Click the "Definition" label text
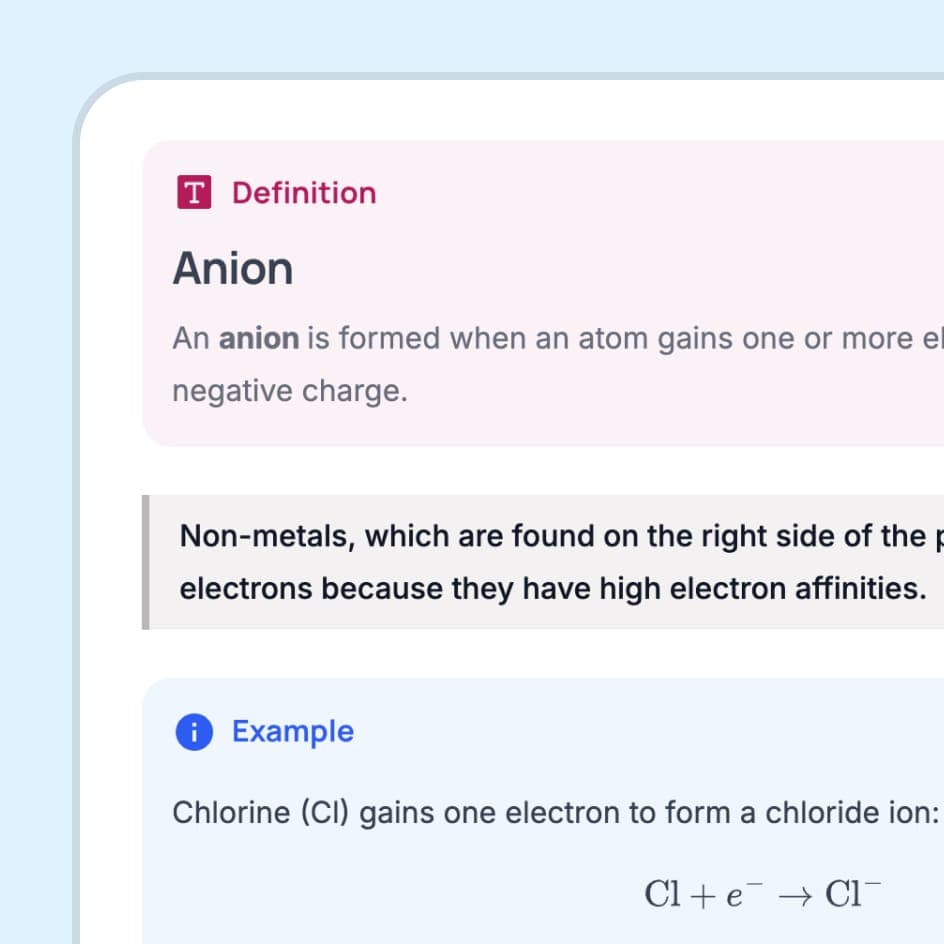The height and width of the screenshot is (944, 944). pyautogui.click(x=304, y=193)
